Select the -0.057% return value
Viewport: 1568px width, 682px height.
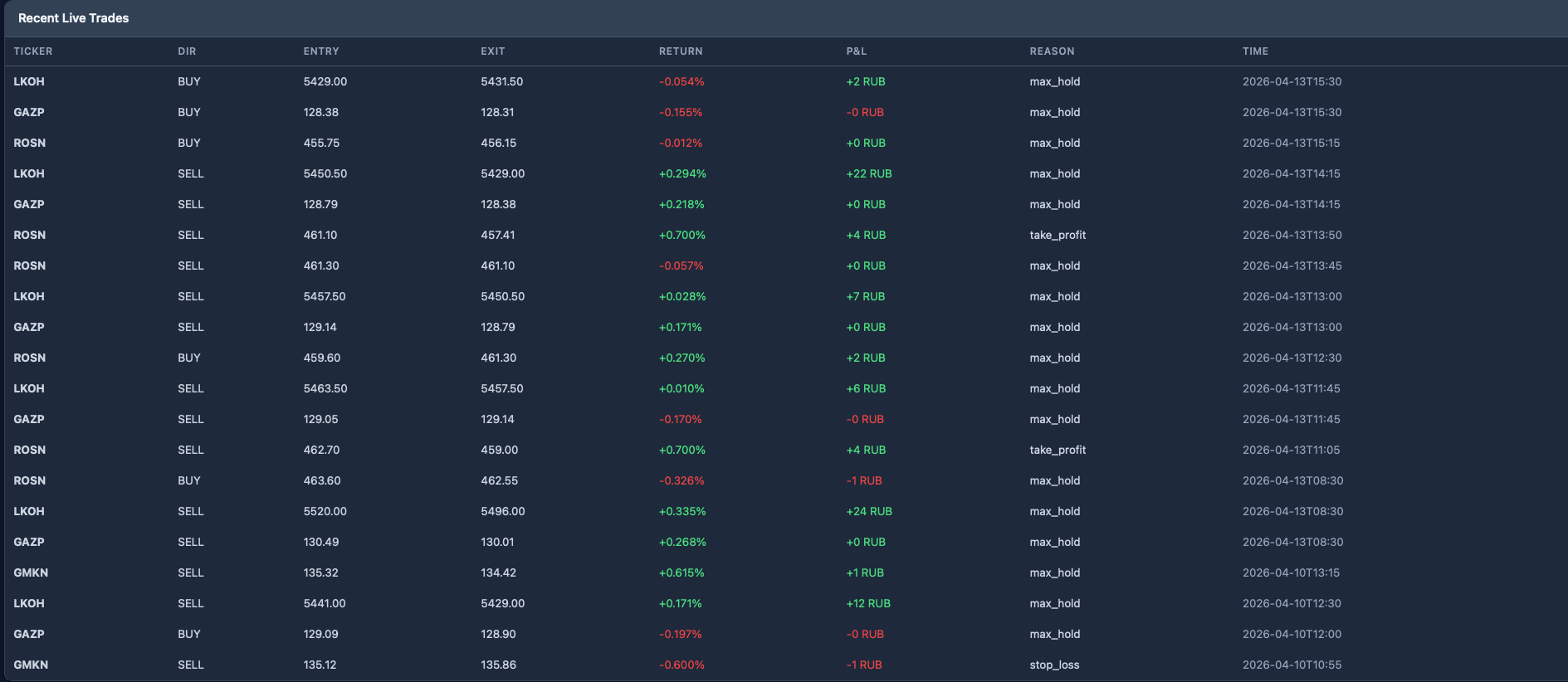click(681, 266)
